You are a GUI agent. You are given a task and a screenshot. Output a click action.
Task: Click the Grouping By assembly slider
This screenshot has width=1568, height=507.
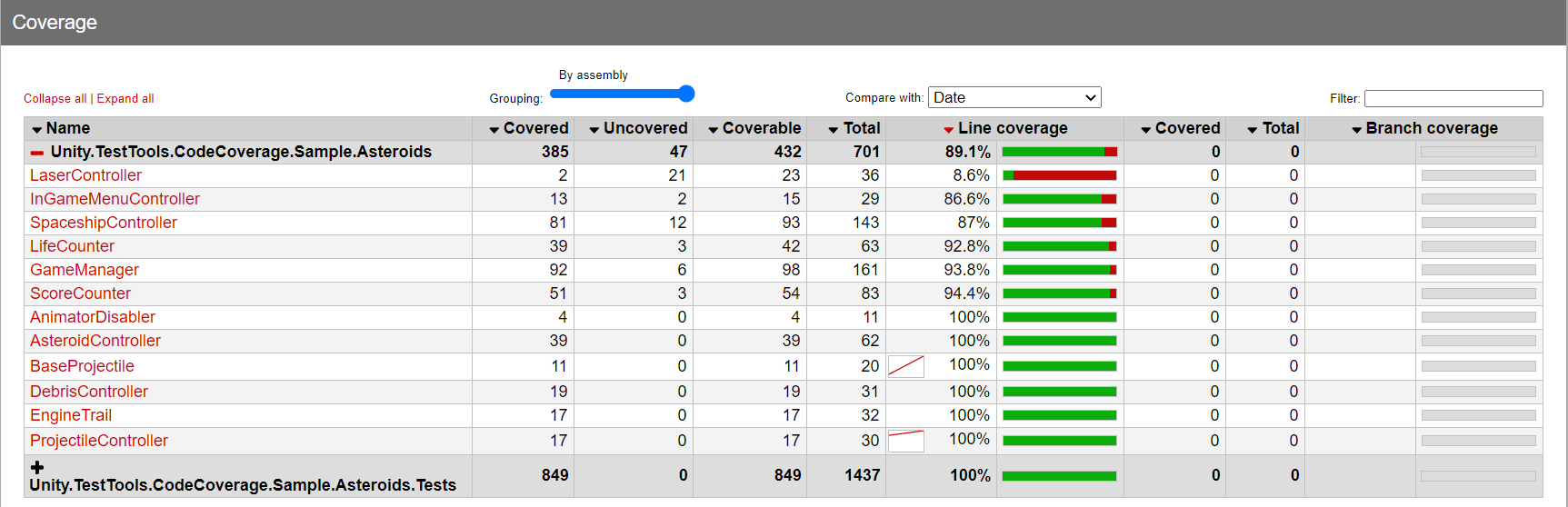click(622, 94)
